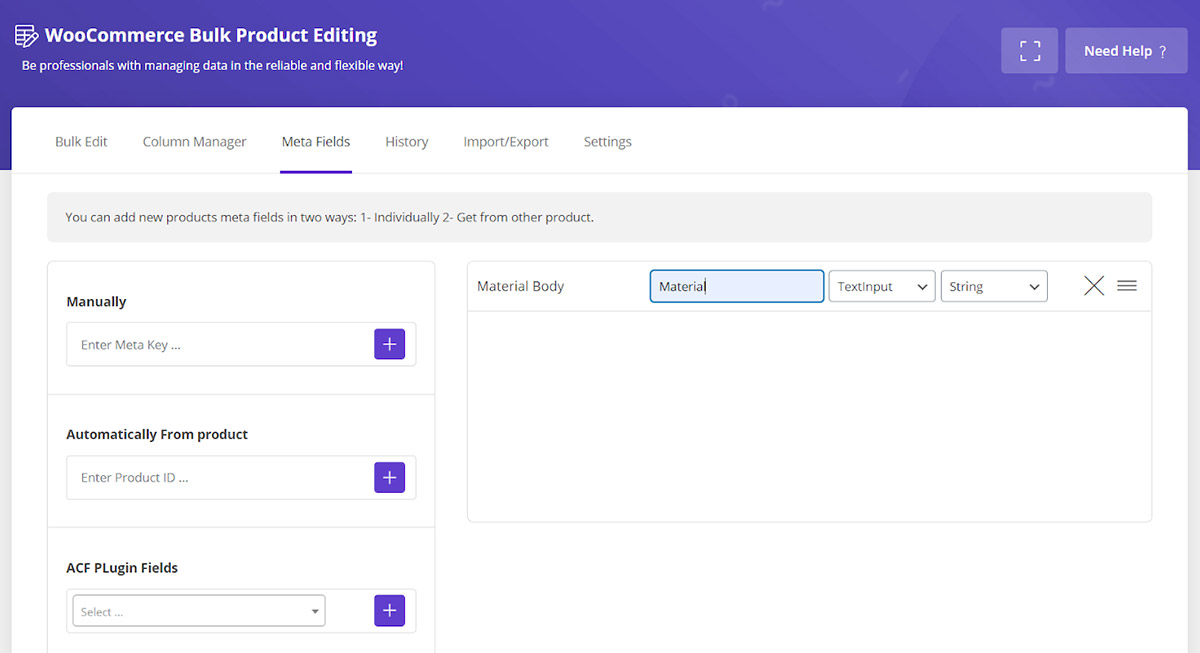Open the Import/Export tab

506,142
